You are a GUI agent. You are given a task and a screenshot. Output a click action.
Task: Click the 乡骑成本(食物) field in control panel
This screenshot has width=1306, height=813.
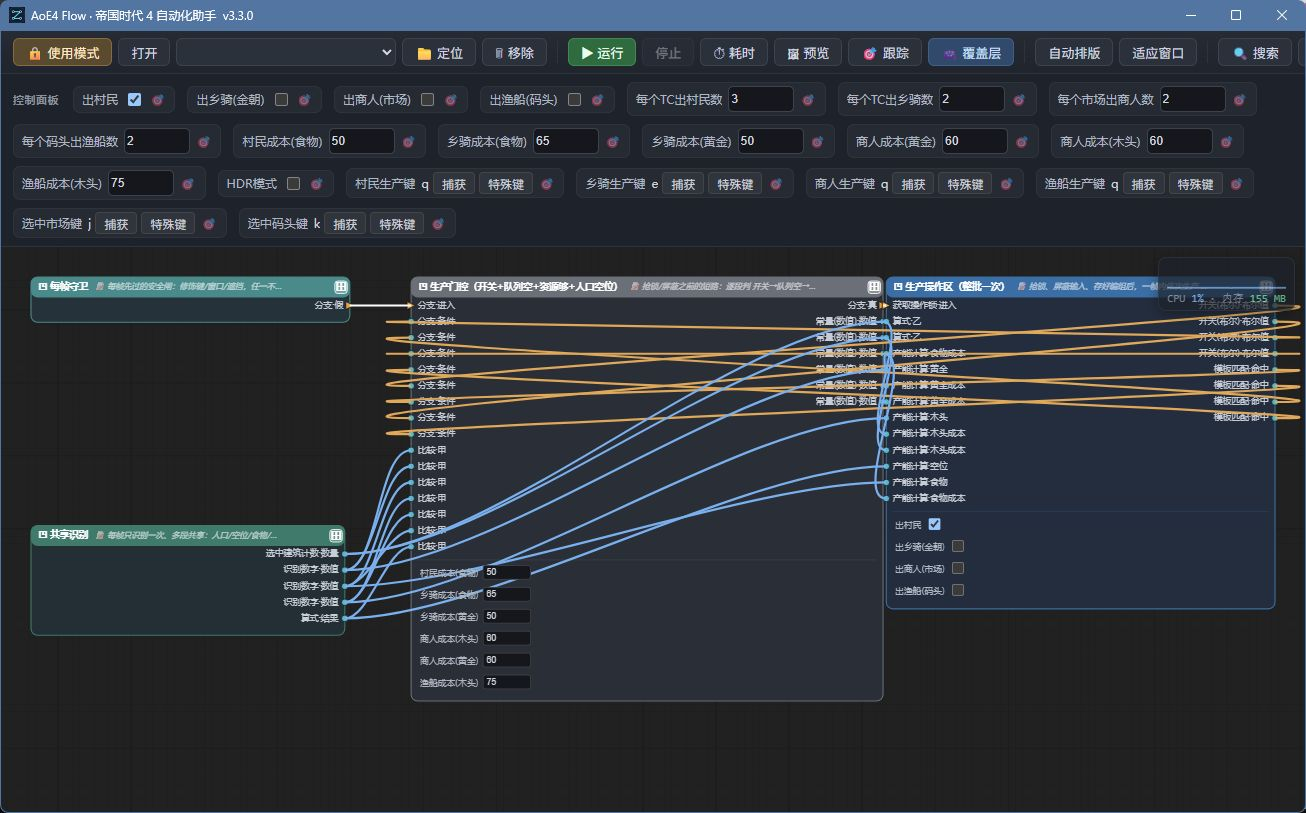(565, 141)
